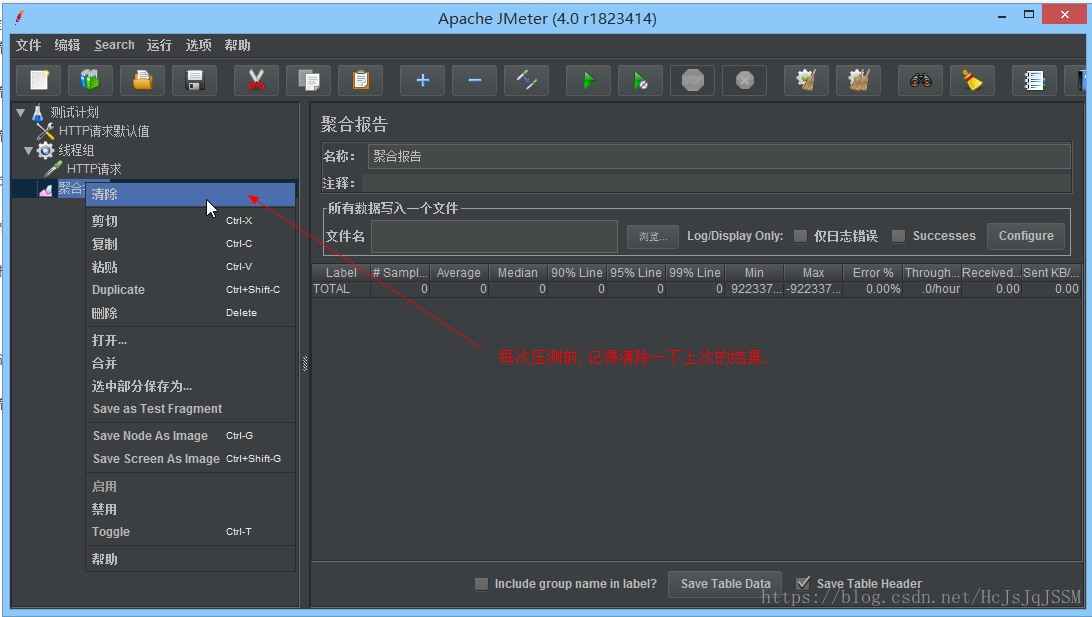Click the HTTP defaults wrench icon

click(45, 131)
